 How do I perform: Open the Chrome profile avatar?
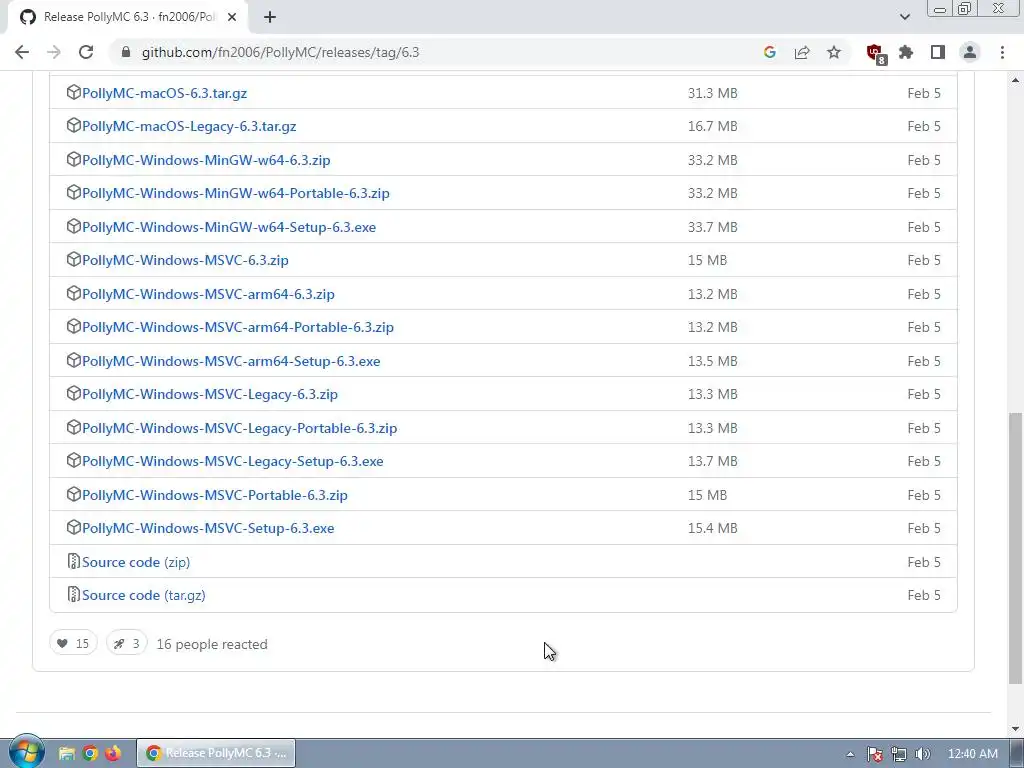(x=970, y=52)
